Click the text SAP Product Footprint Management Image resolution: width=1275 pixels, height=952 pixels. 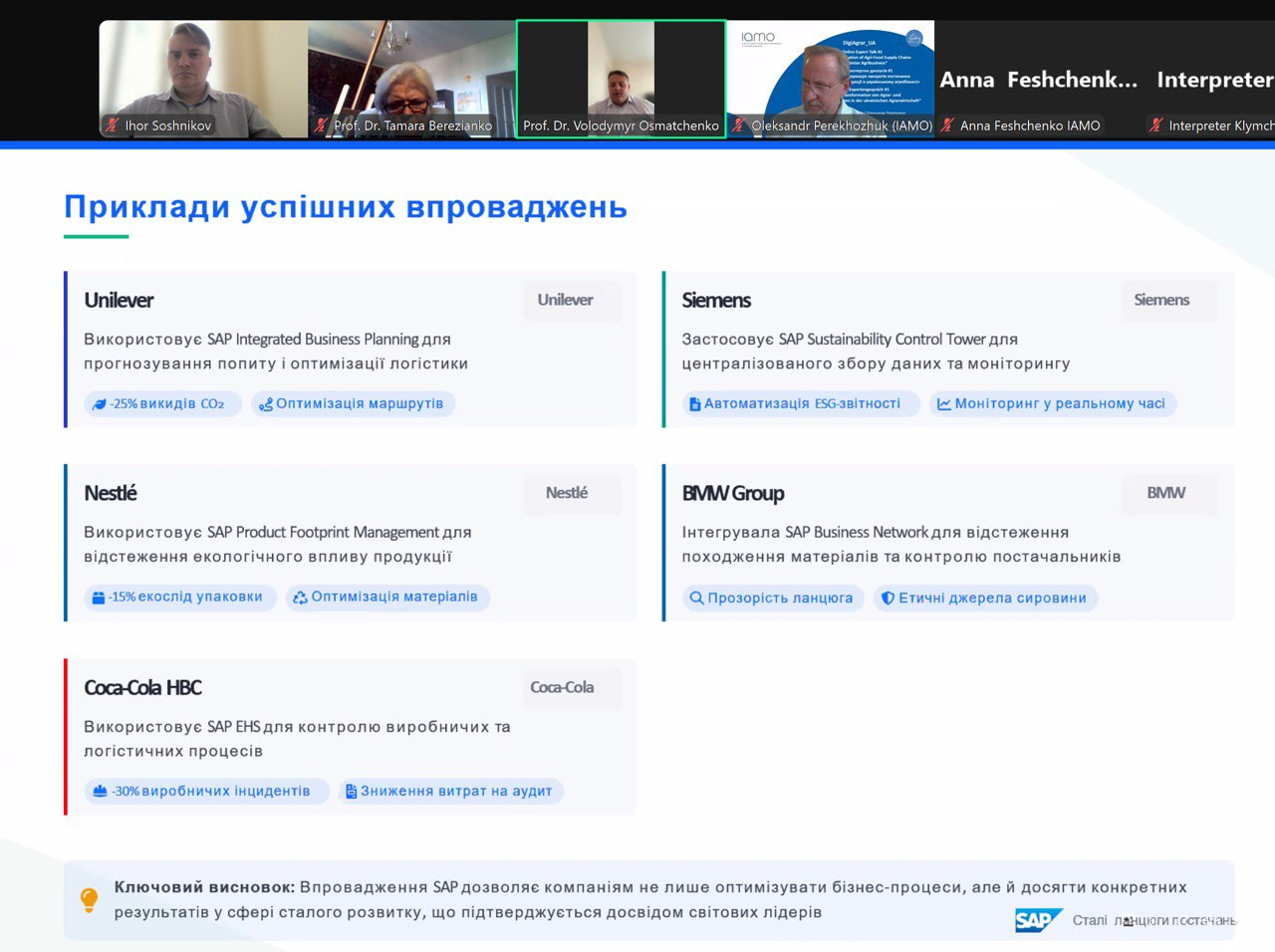click(323, 533)
